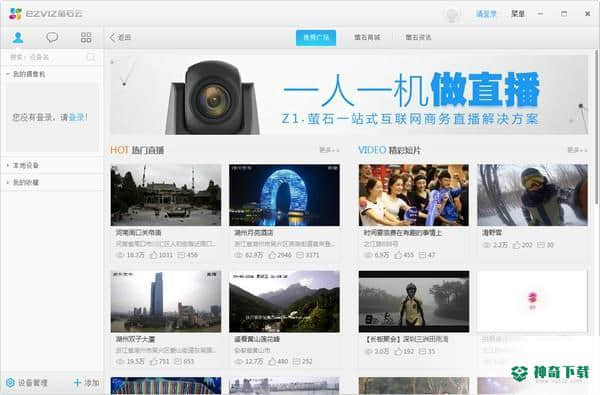Open the blue glowing arch building thumbnail
Screen dimensions: 600x395
(x=284, y=195)
